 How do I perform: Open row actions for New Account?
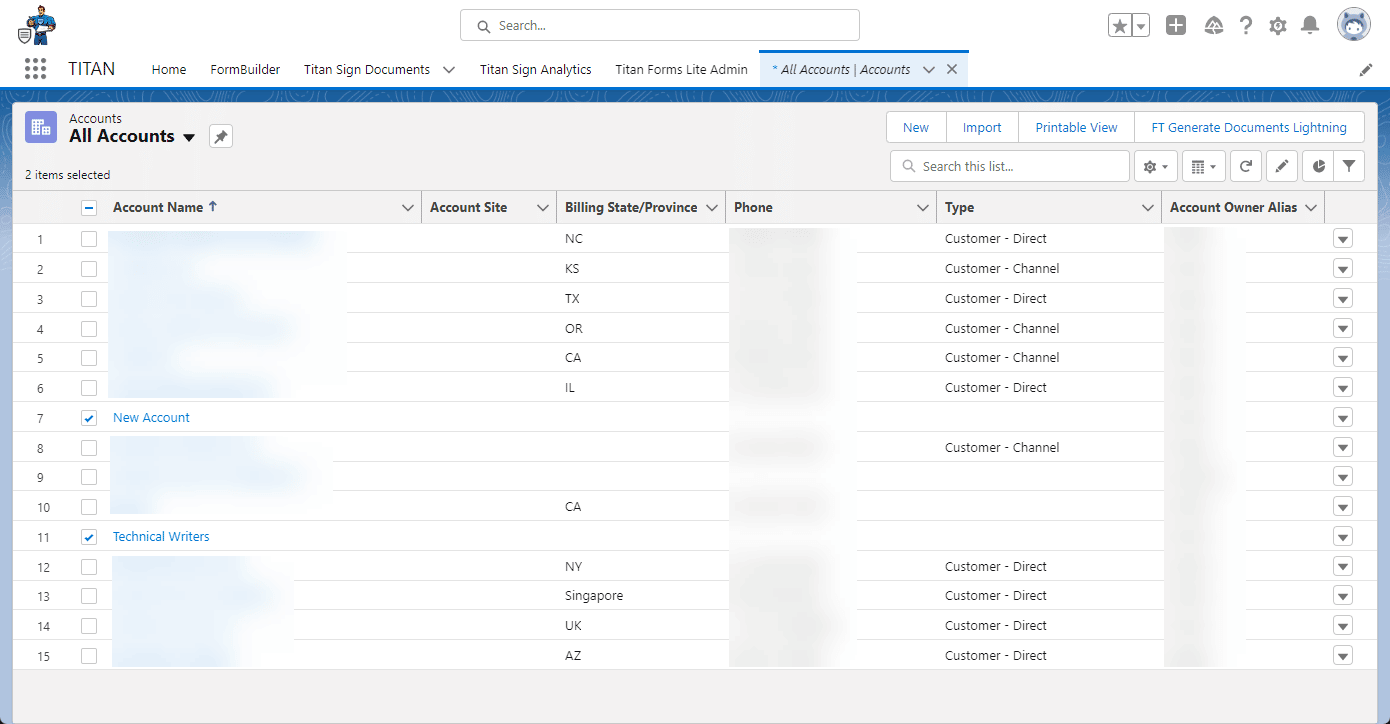1342,418
